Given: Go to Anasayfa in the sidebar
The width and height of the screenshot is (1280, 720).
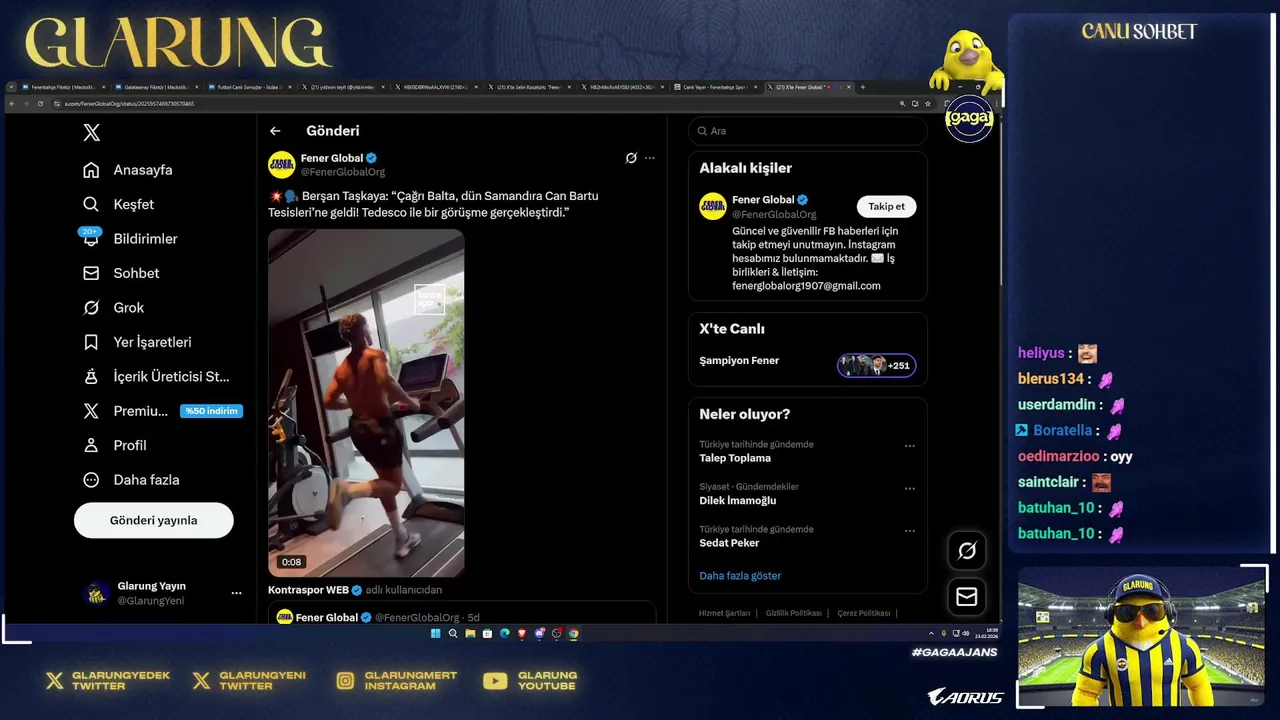Looking at the screenshot, I should 128,170.
